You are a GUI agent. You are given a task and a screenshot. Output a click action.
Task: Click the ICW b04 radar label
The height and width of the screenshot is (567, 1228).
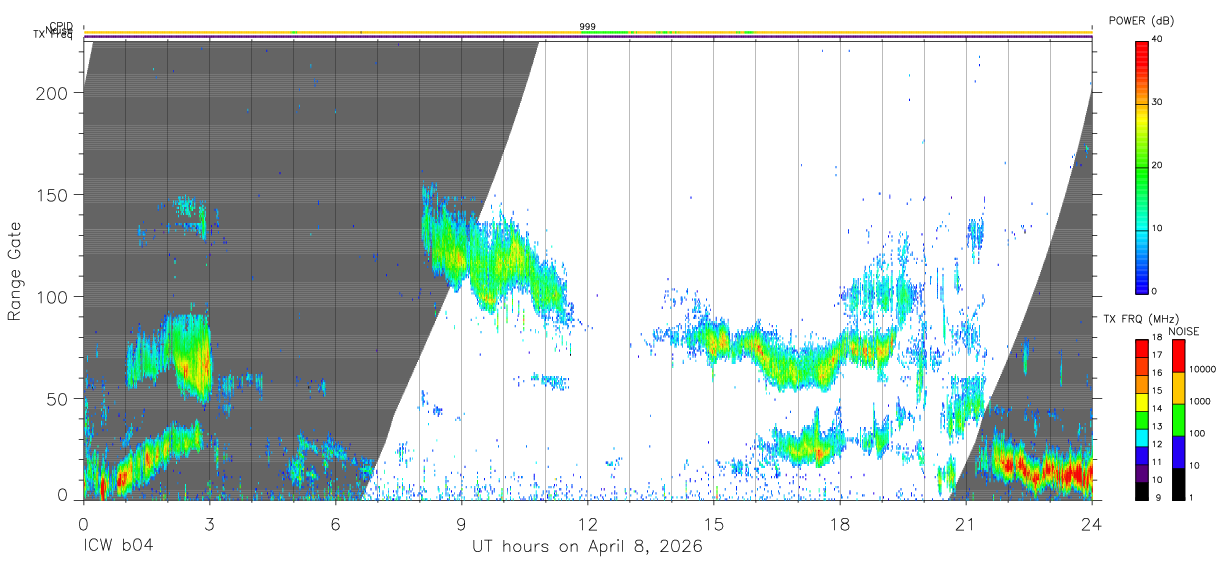pos(118,547)
